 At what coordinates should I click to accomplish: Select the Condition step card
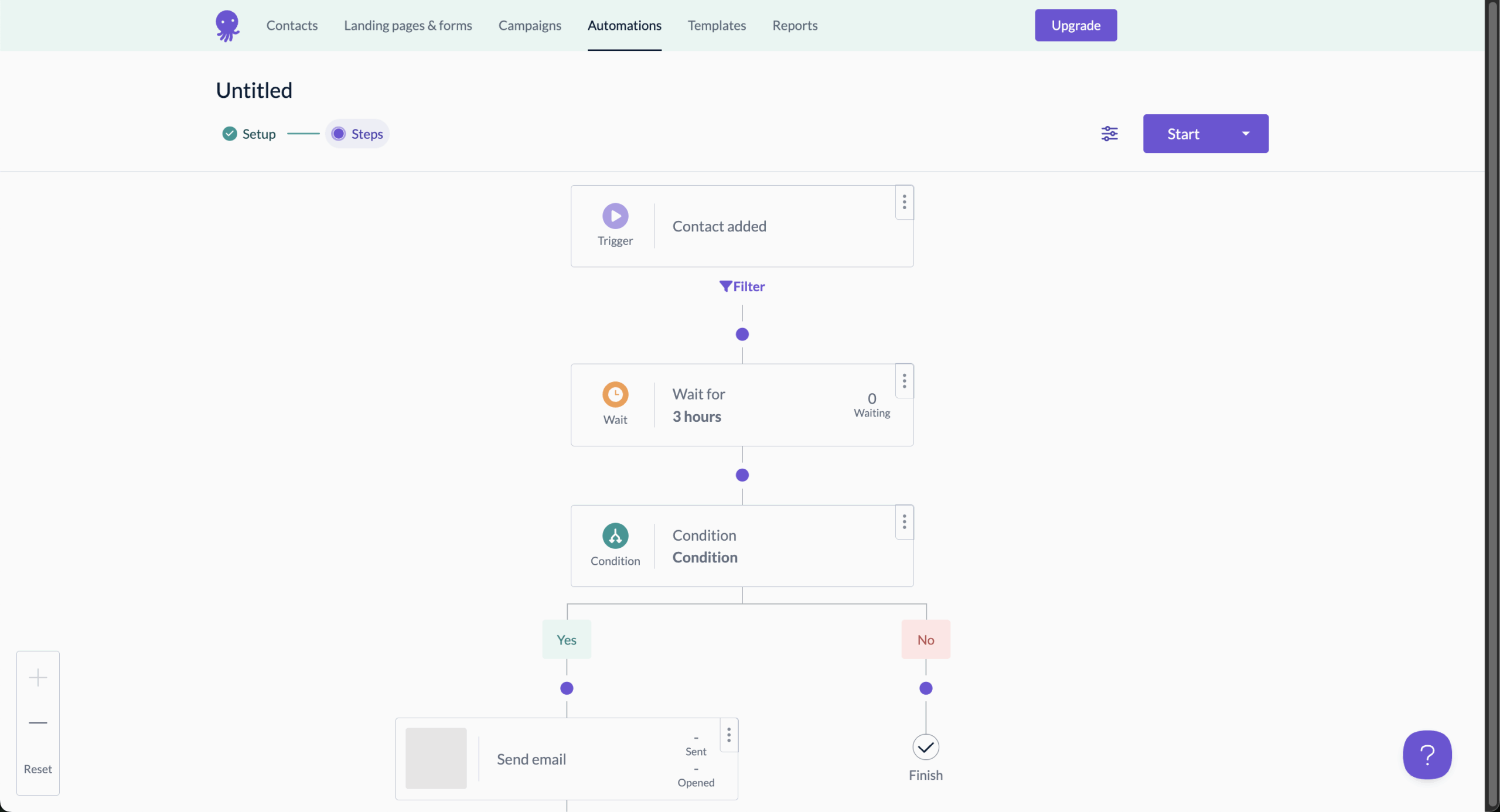coord(742,546)
